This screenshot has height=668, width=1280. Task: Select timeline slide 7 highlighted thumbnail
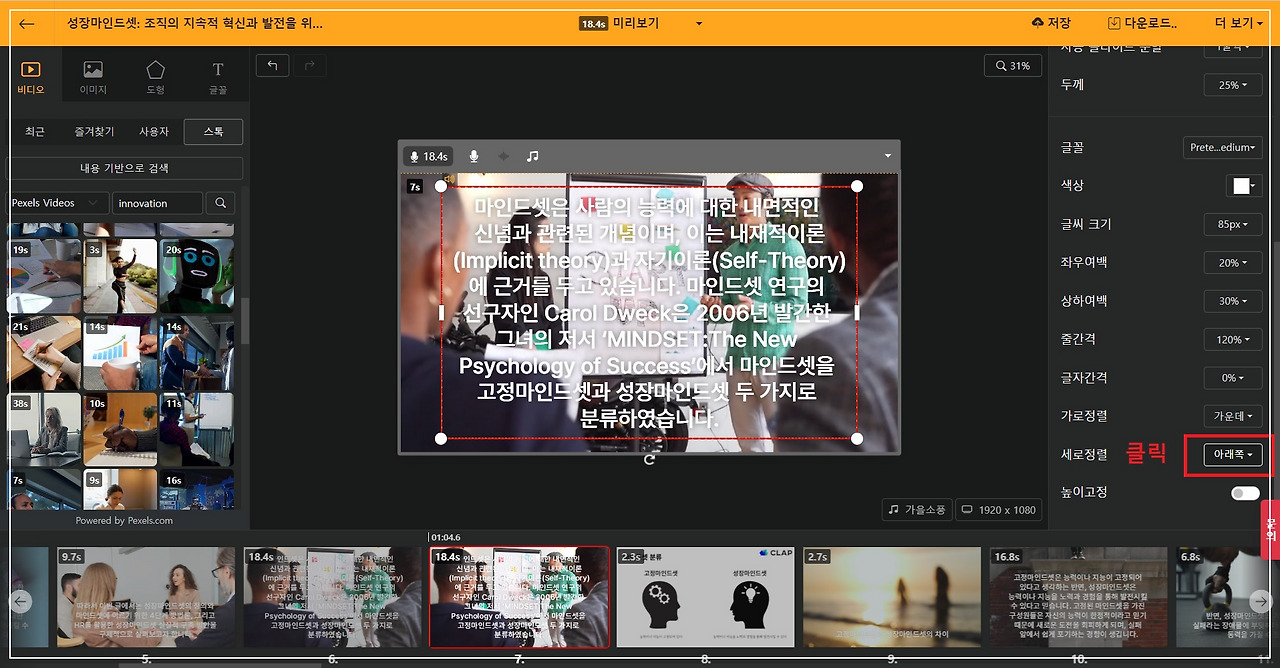[519, 597]
